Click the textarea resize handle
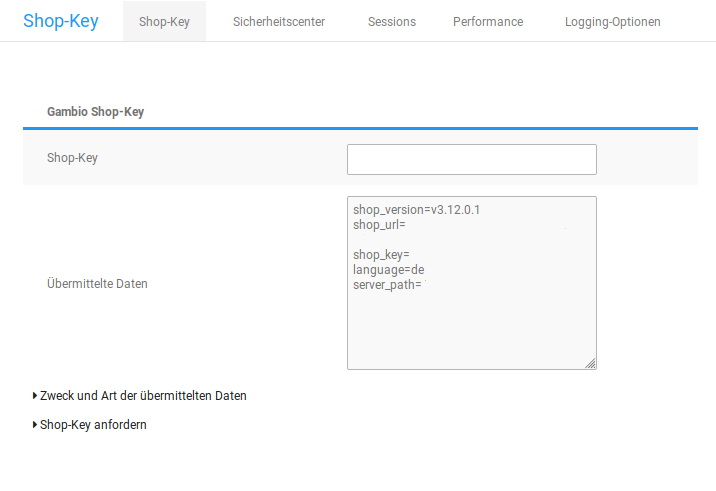Screen dimensions: 716x491 coord(590,364)
